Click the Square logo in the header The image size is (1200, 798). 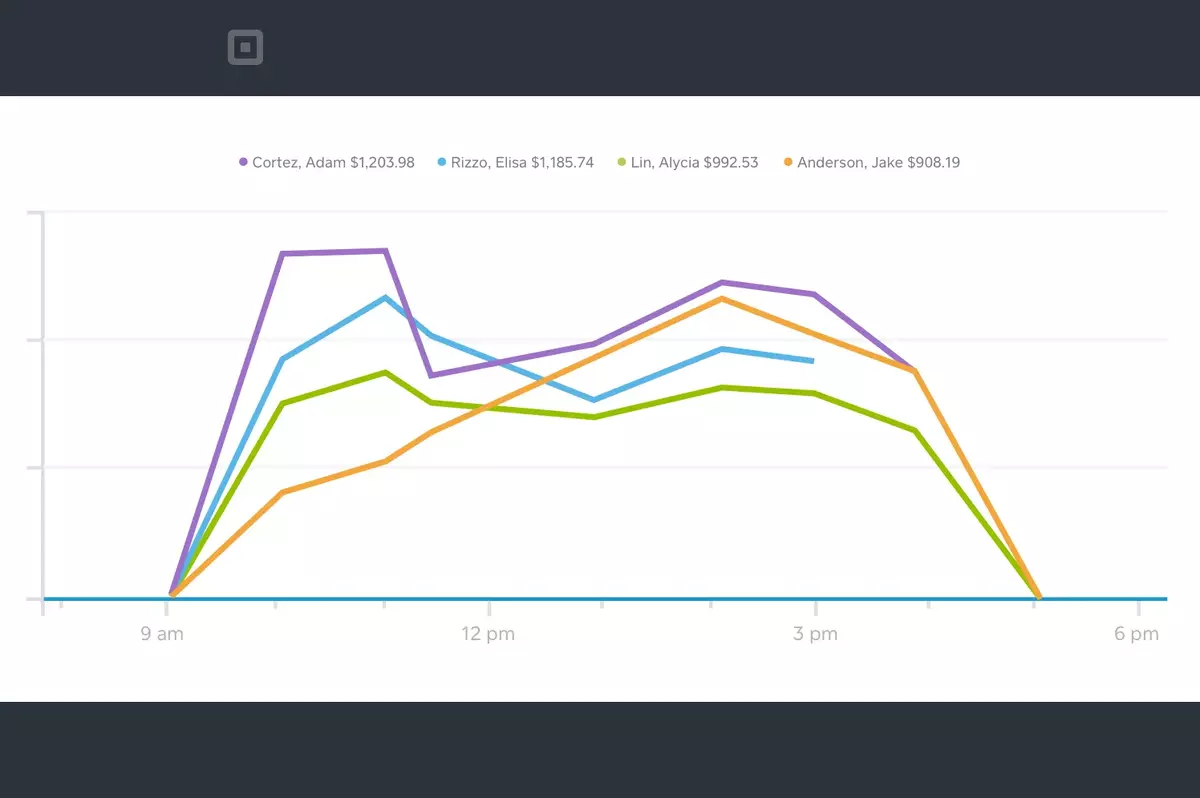246,47
